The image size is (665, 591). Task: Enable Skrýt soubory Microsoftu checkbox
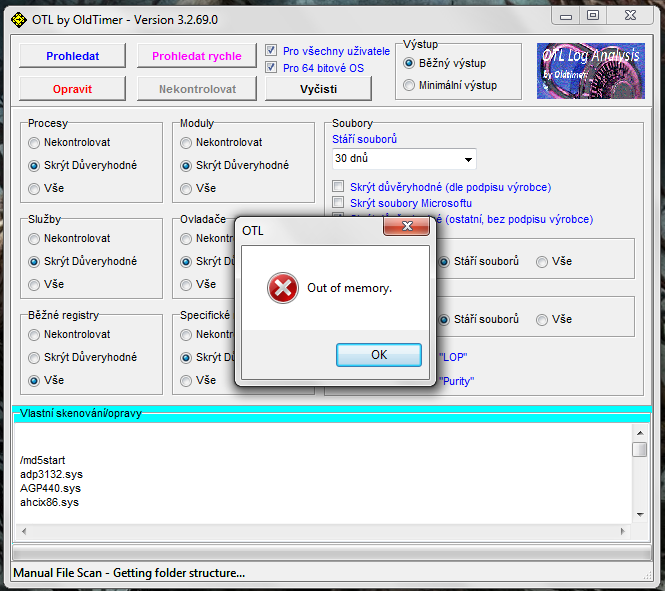[x=339, y=203]
